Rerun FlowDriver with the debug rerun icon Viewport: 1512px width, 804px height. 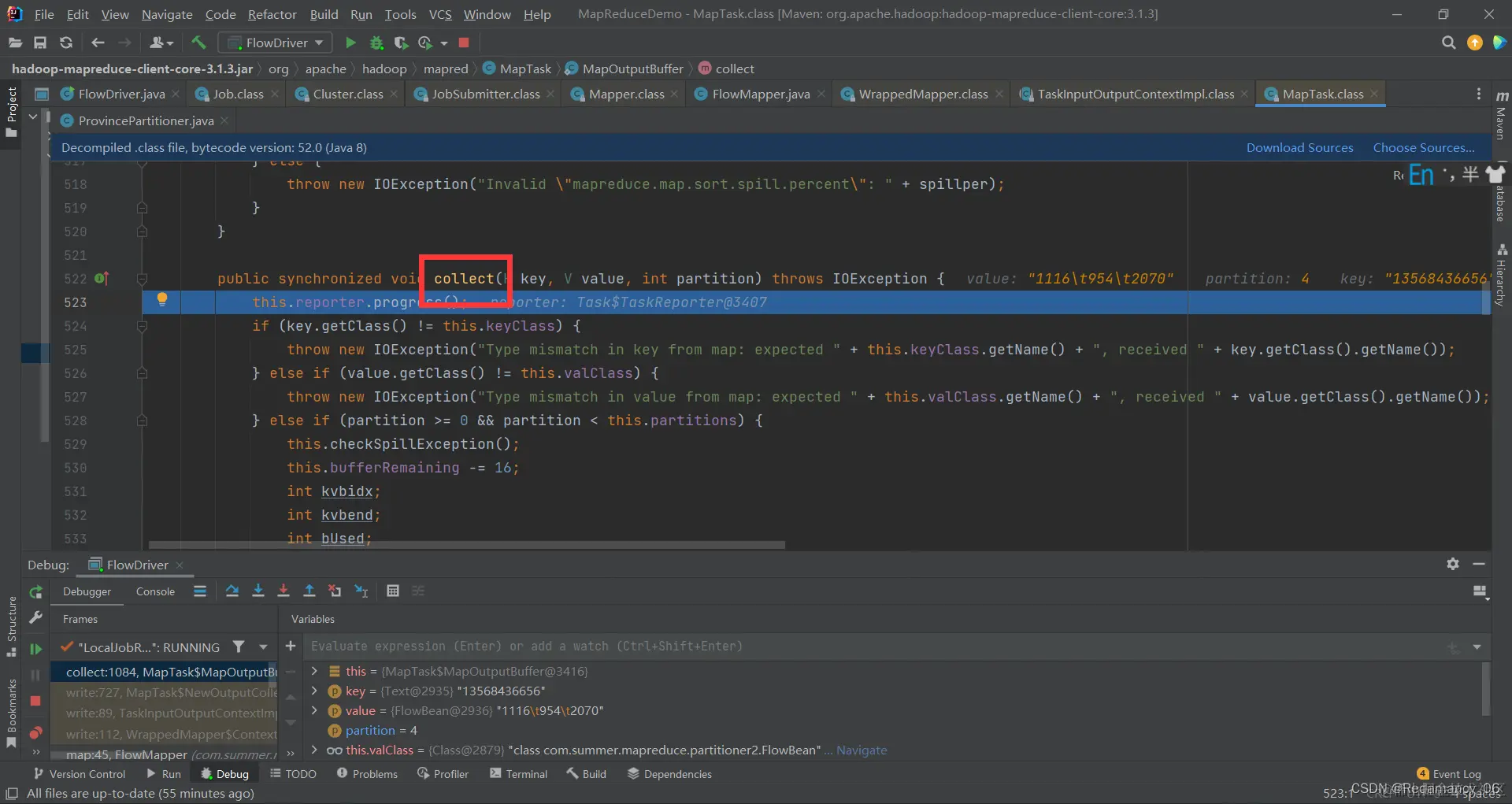[x=35, y=592]
